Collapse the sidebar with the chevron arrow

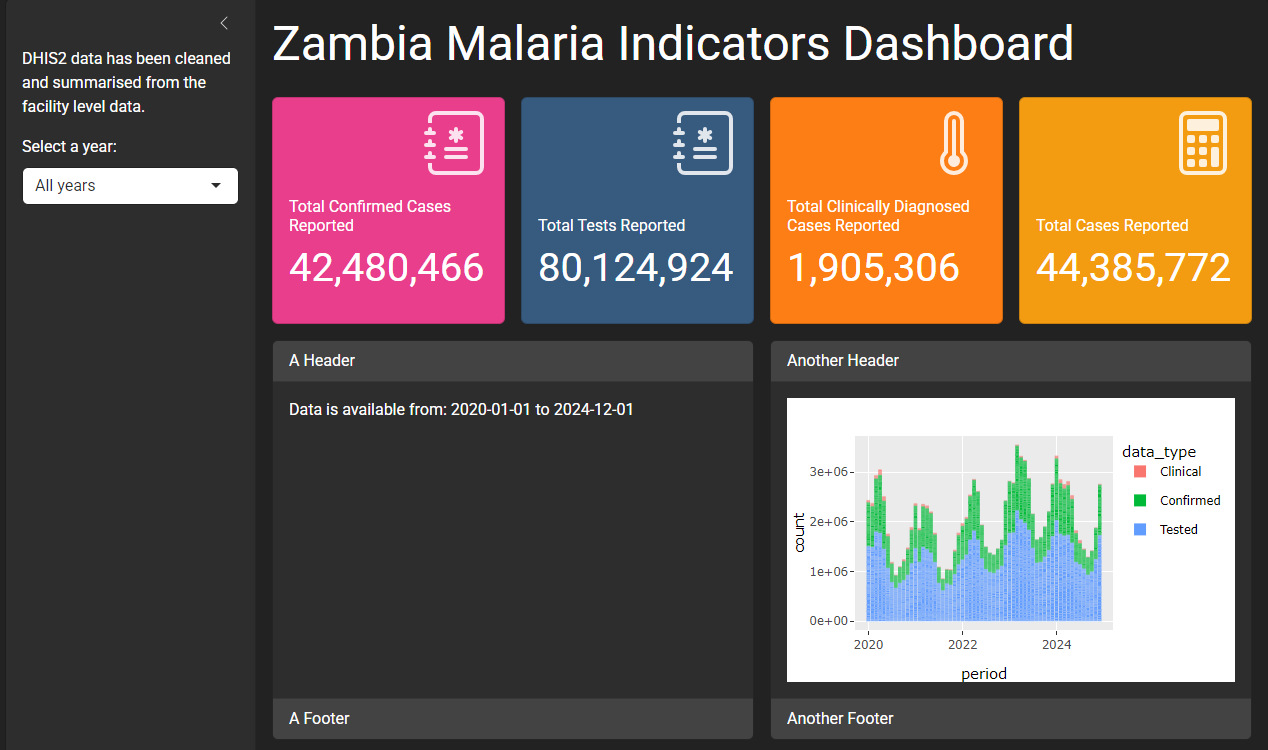point(224,23)
